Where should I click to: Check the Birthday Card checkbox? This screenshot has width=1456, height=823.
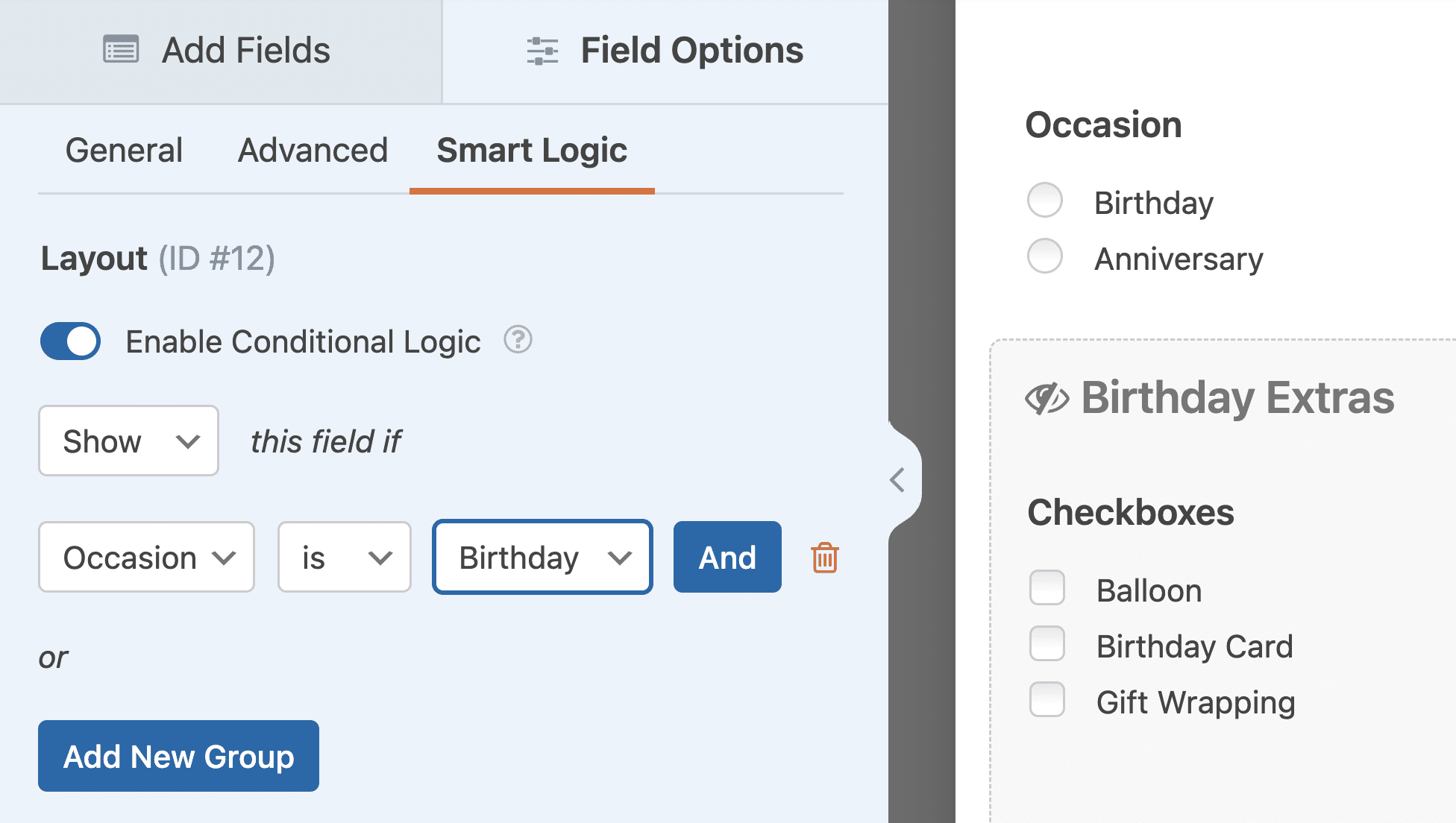(1047, 644)
